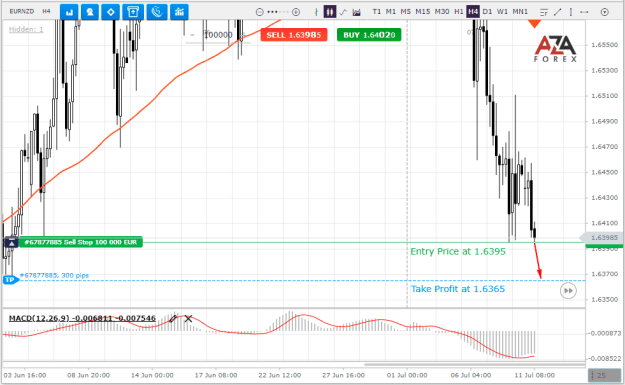Click the 1.65500 price axis label
The width and height of the screenshot is (625, 385).
click(604, 45)
